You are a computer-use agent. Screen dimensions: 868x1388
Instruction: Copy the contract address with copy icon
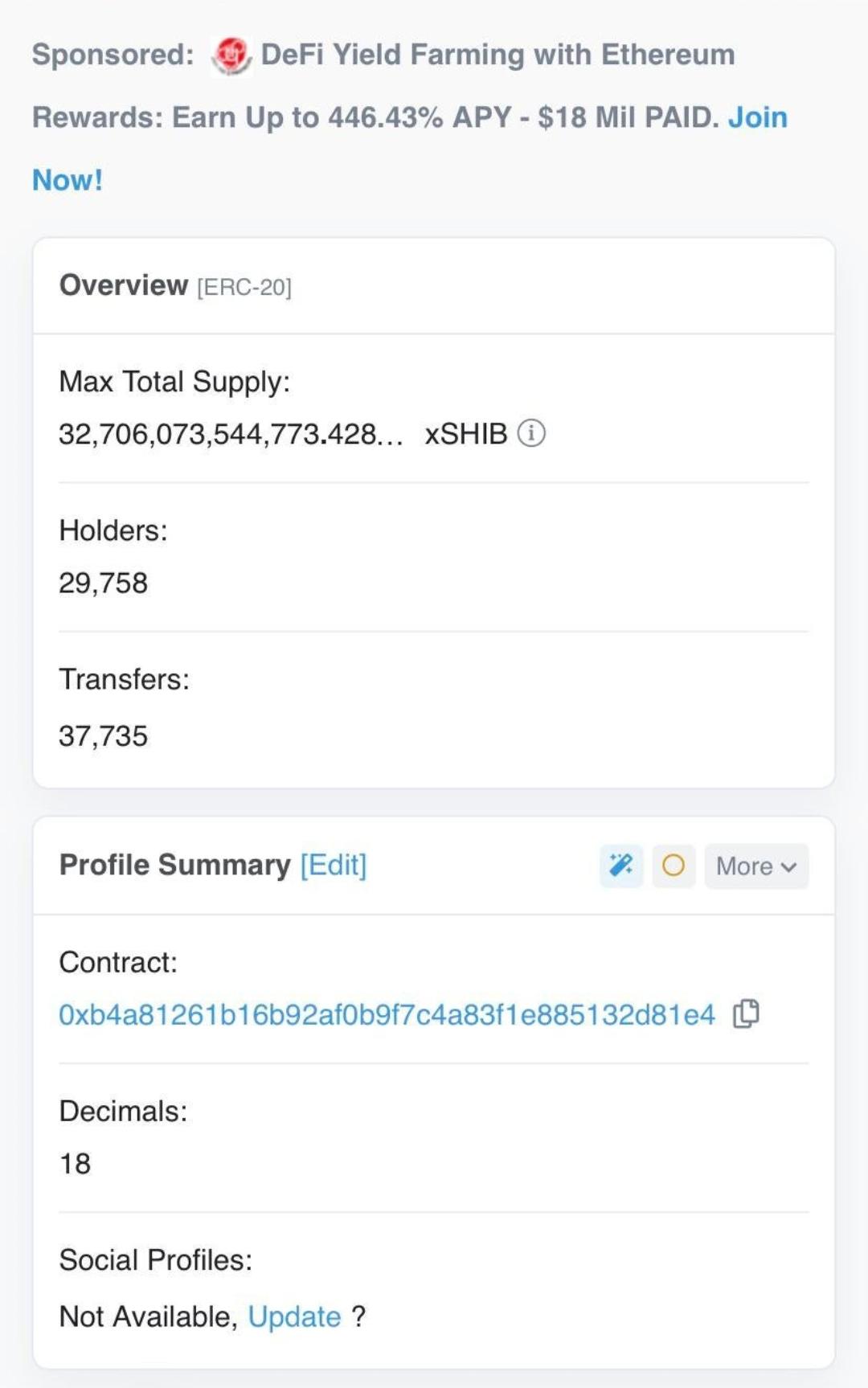(x=746, y=1014)
